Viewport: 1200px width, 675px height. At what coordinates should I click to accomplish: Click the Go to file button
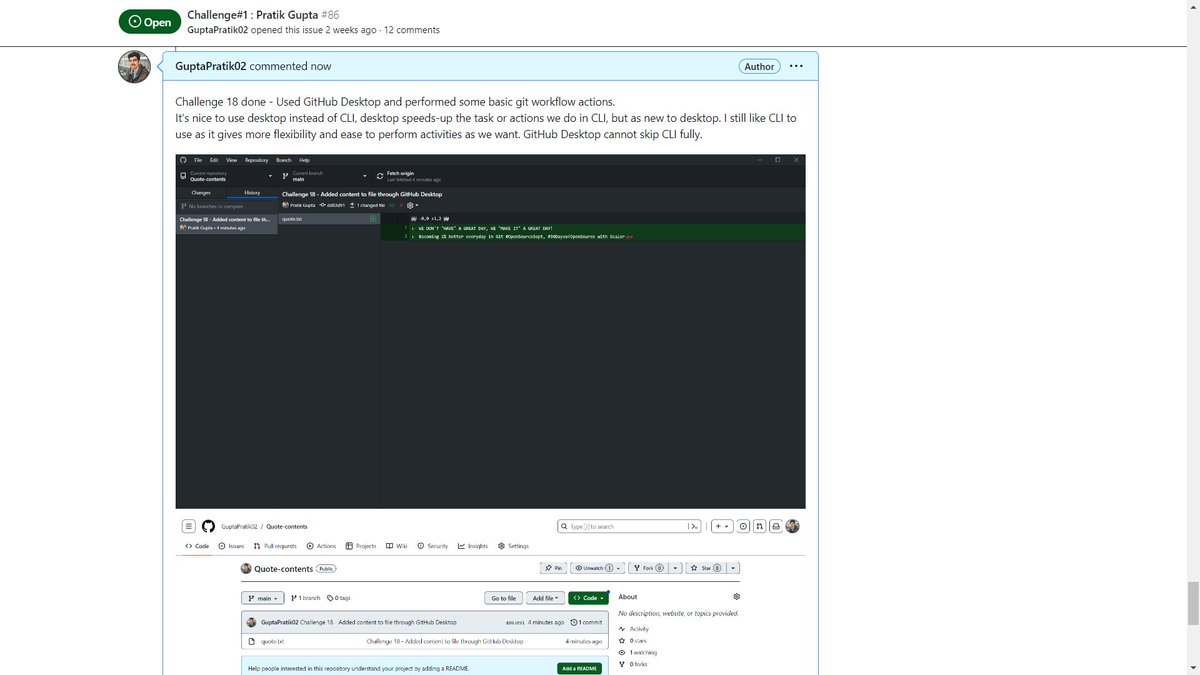pyautogui.click(x=503, y=598)
